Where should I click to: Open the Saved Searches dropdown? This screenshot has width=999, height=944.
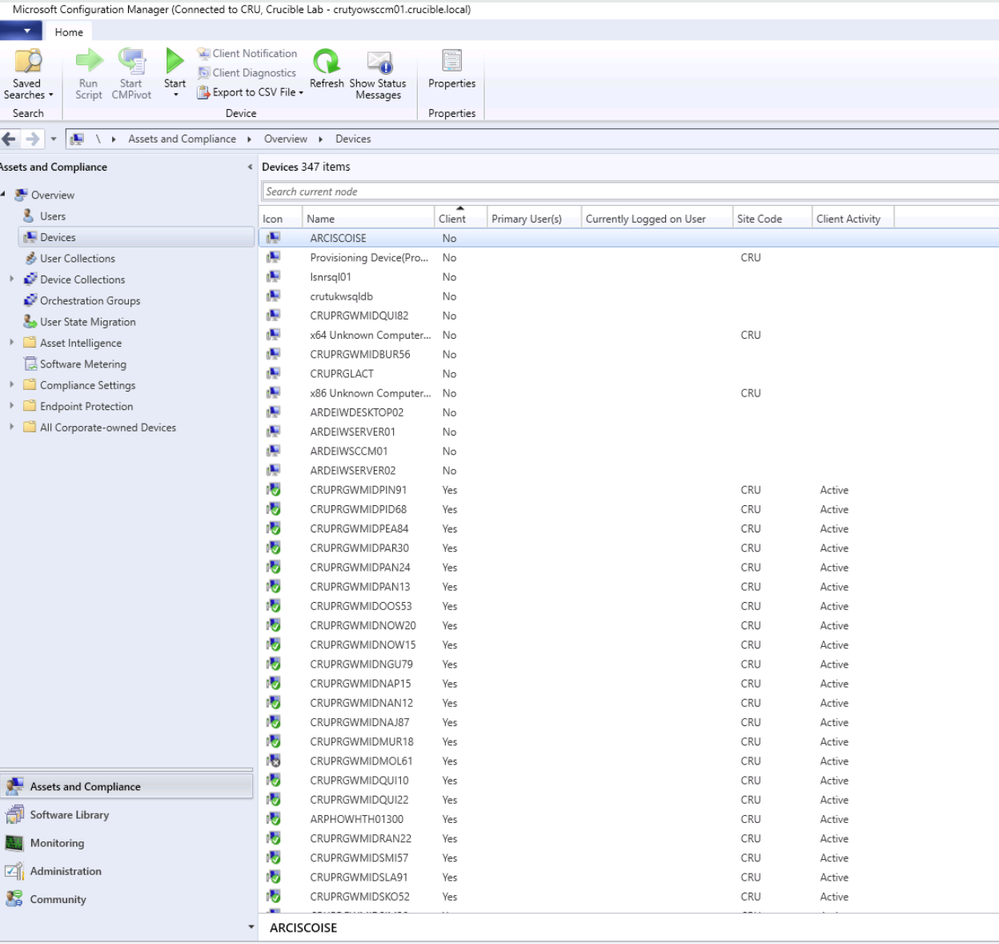(27, 72)
